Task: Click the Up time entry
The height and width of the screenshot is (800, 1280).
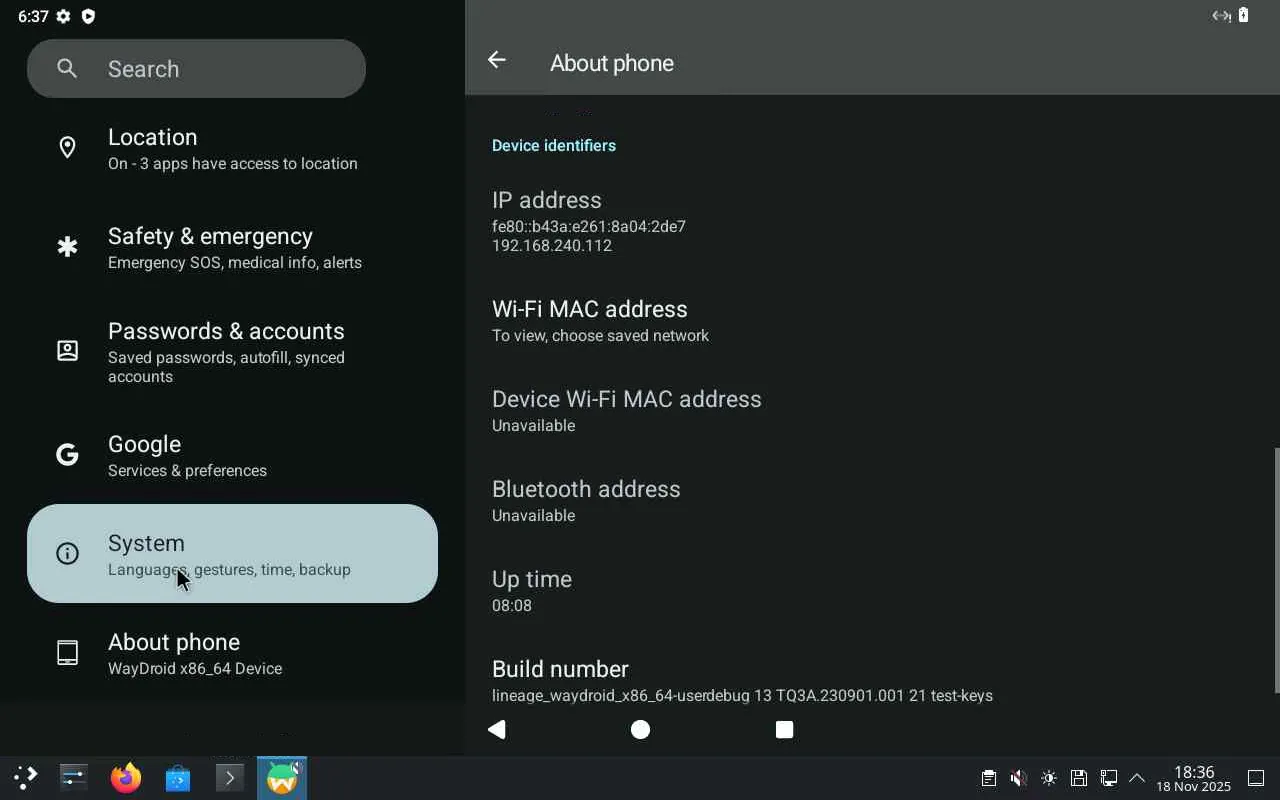Action: coord(870,590)
